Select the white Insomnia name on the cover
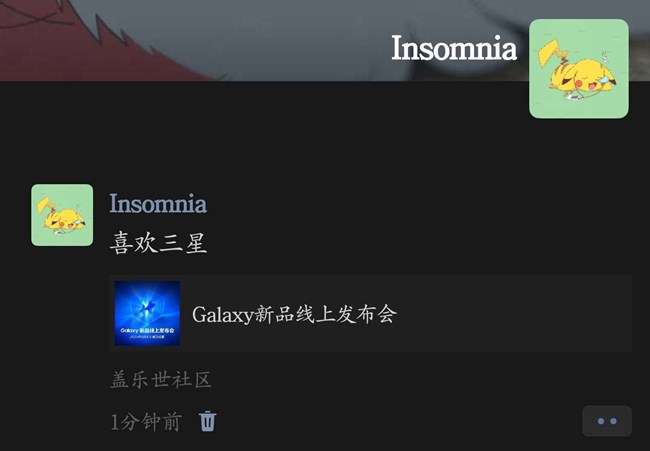Image resolution: width=650 pixels, height=451 pixels. click(454, 48)
